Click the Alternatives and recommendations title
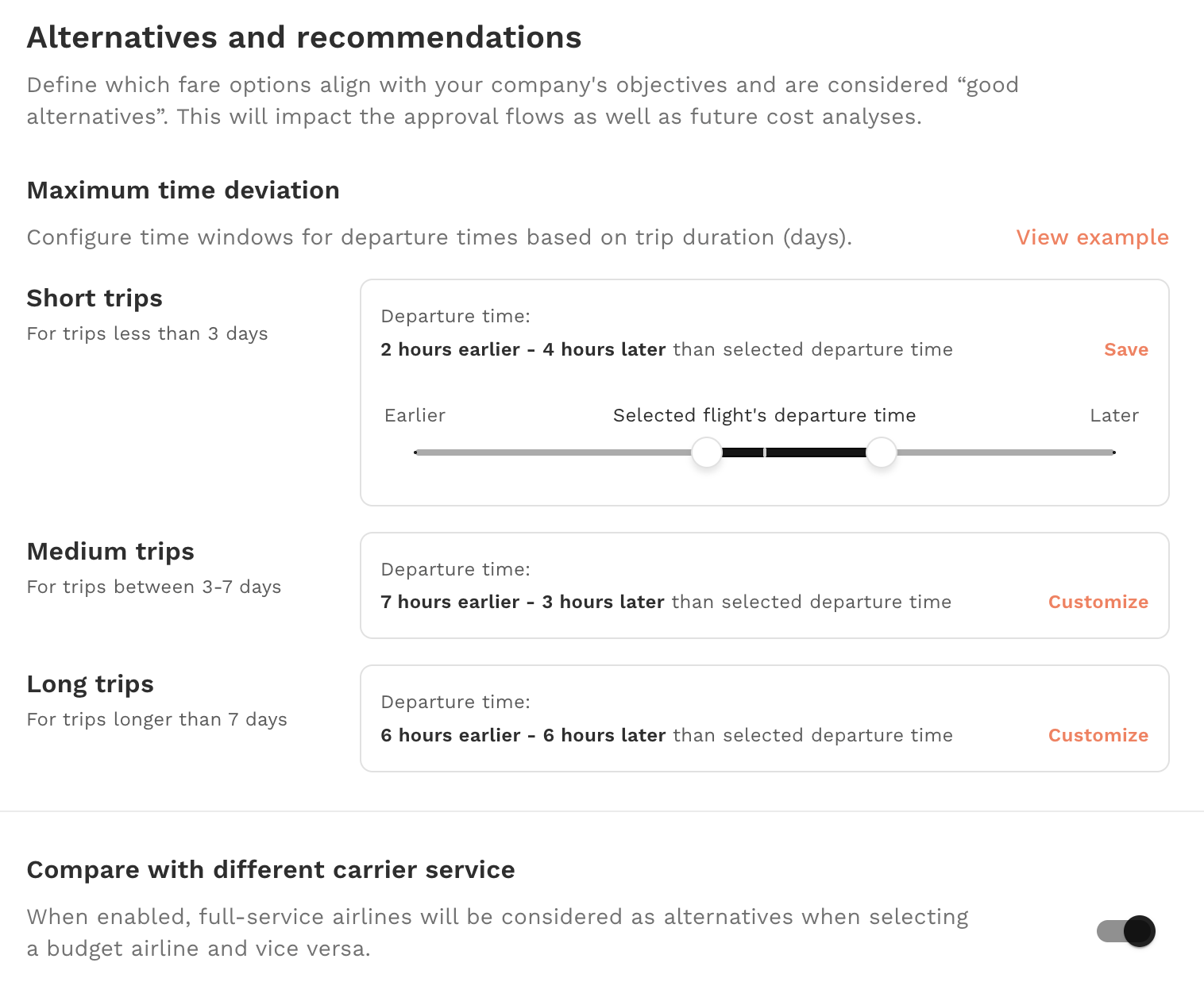This screenshot has height=1005, width=1204. [x=304, y=37]
